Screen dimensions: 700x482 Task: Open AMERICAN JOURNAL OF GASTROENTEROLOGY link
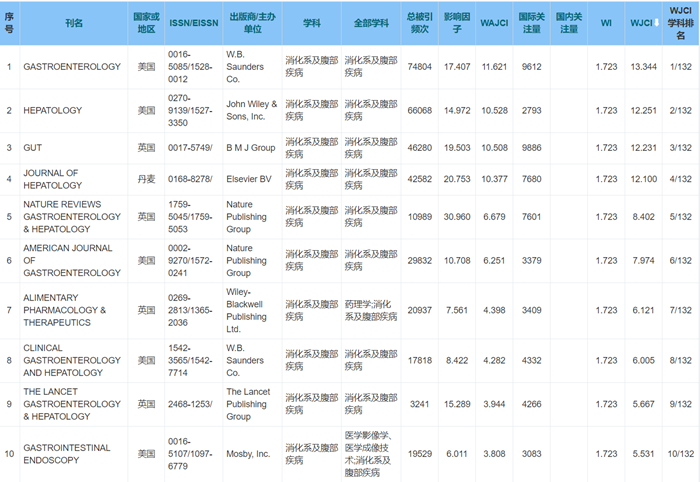(68, 260)
